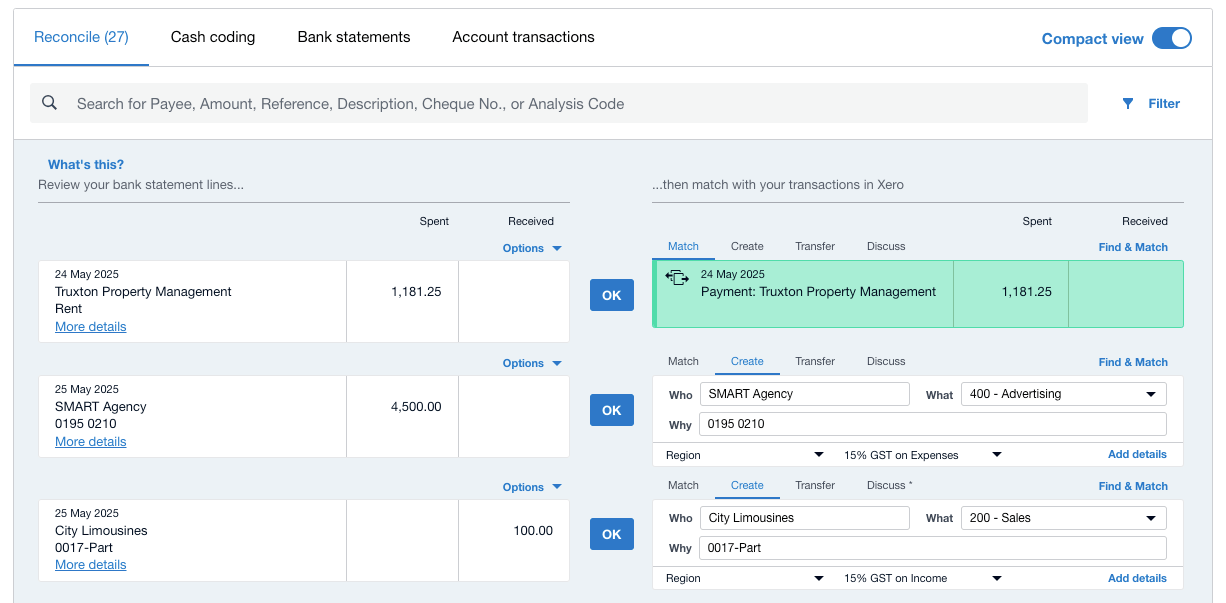1226x603 pixels.
Task: Expand Options for SMART Agency line
Action: [x=532, y=363]
